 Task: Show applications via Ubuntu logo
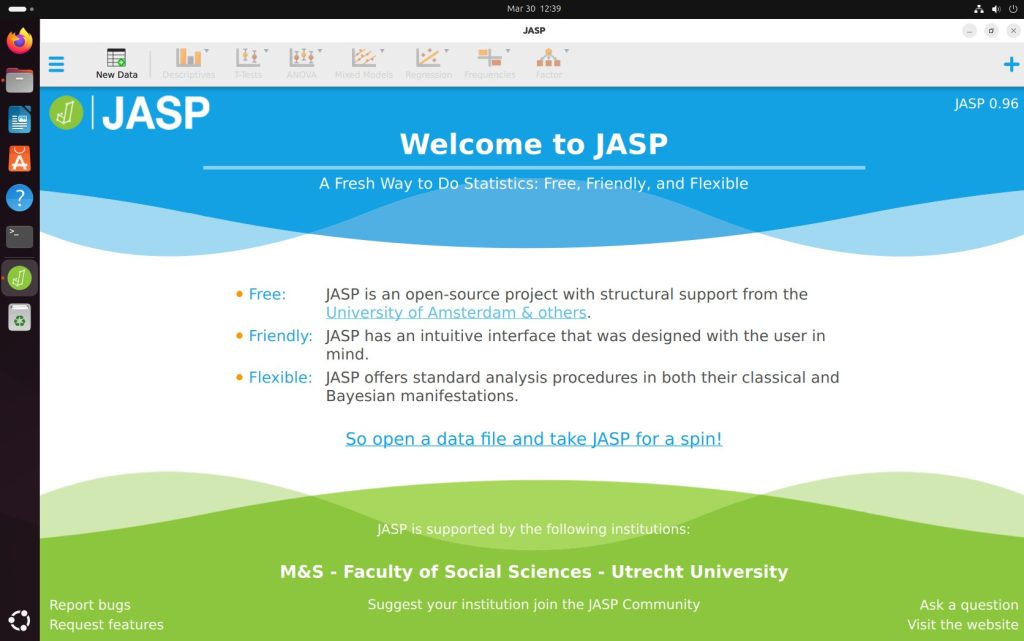pos(20,620)
